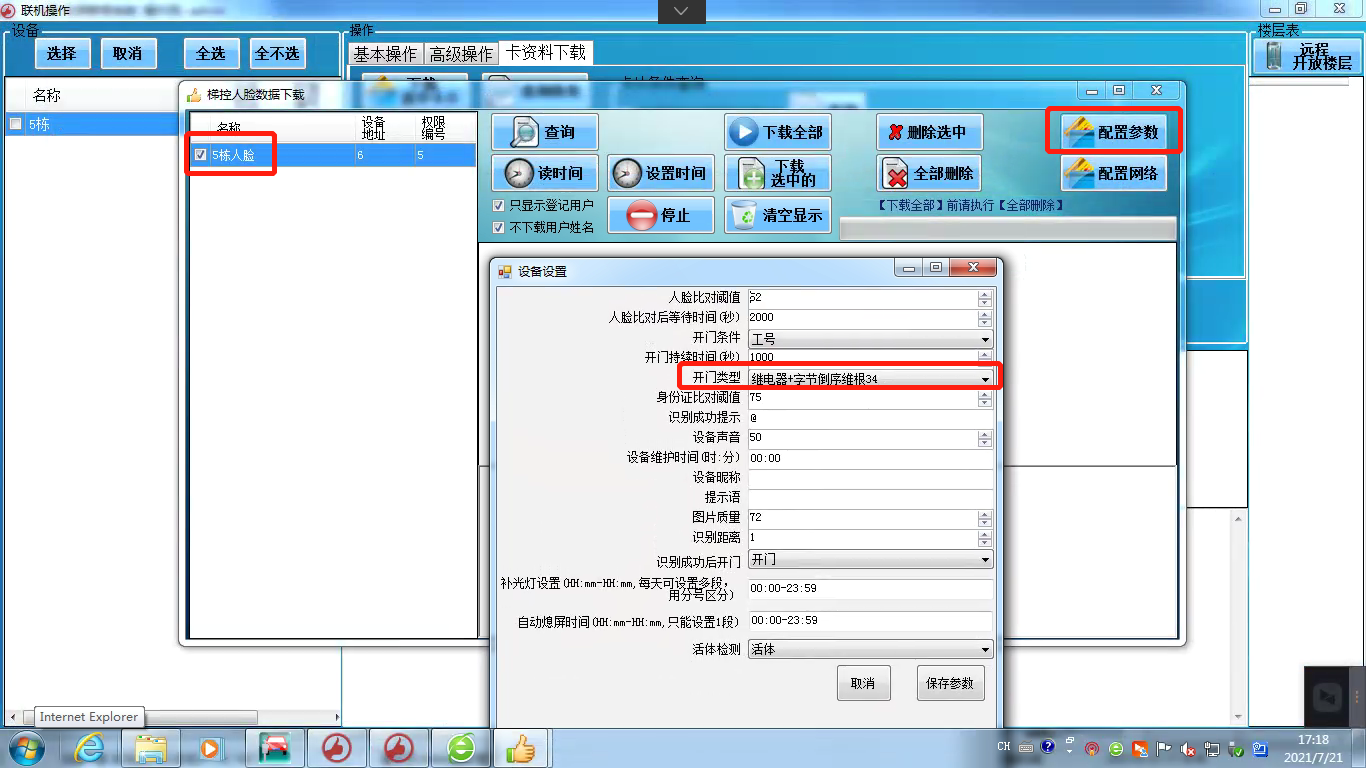Expand the 开门类型 dropdown
This screenshot has width=1366, height=768.
[985, 379]
